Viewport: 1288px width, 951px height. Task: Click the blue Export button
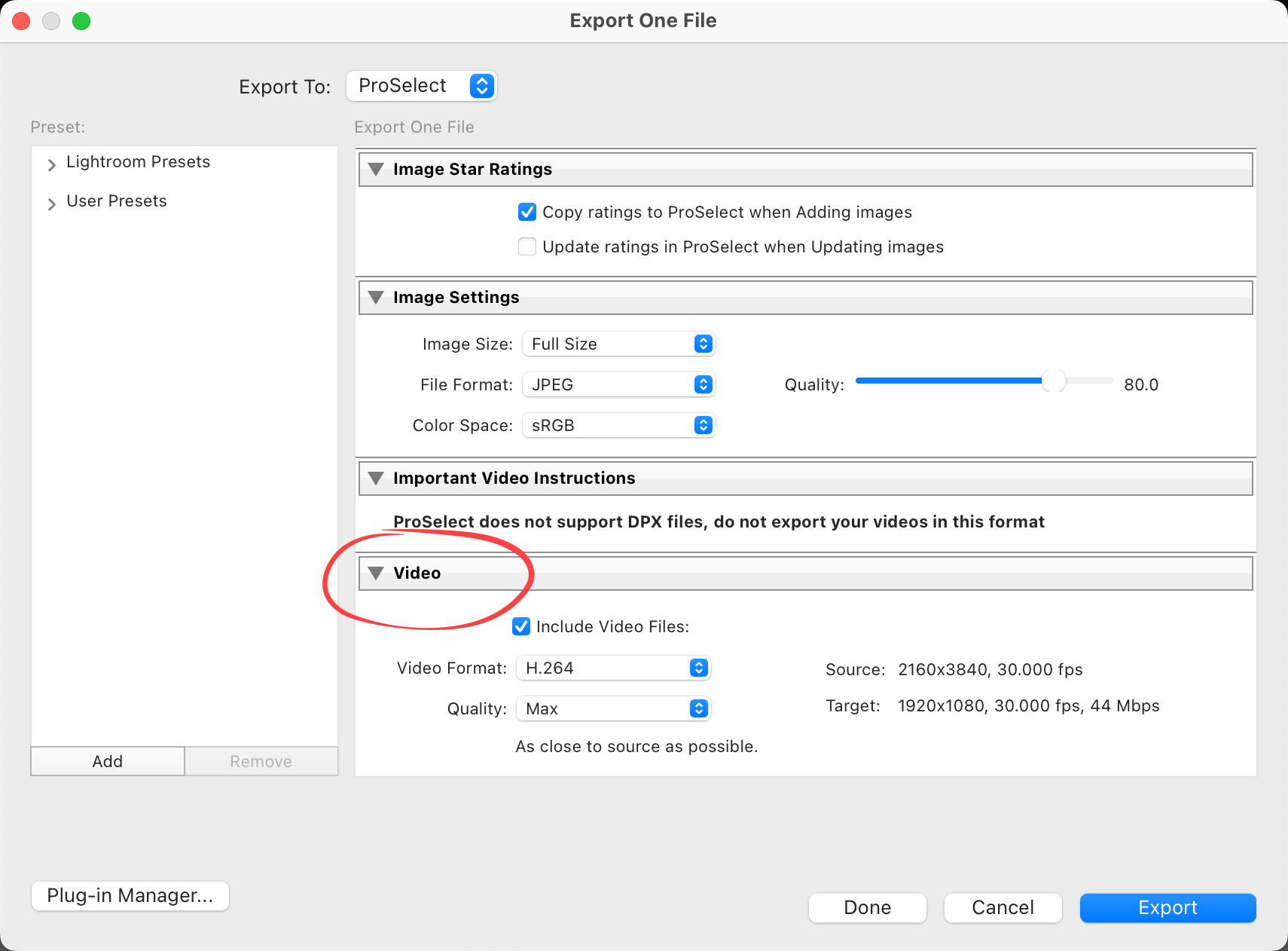(1167, 908)
